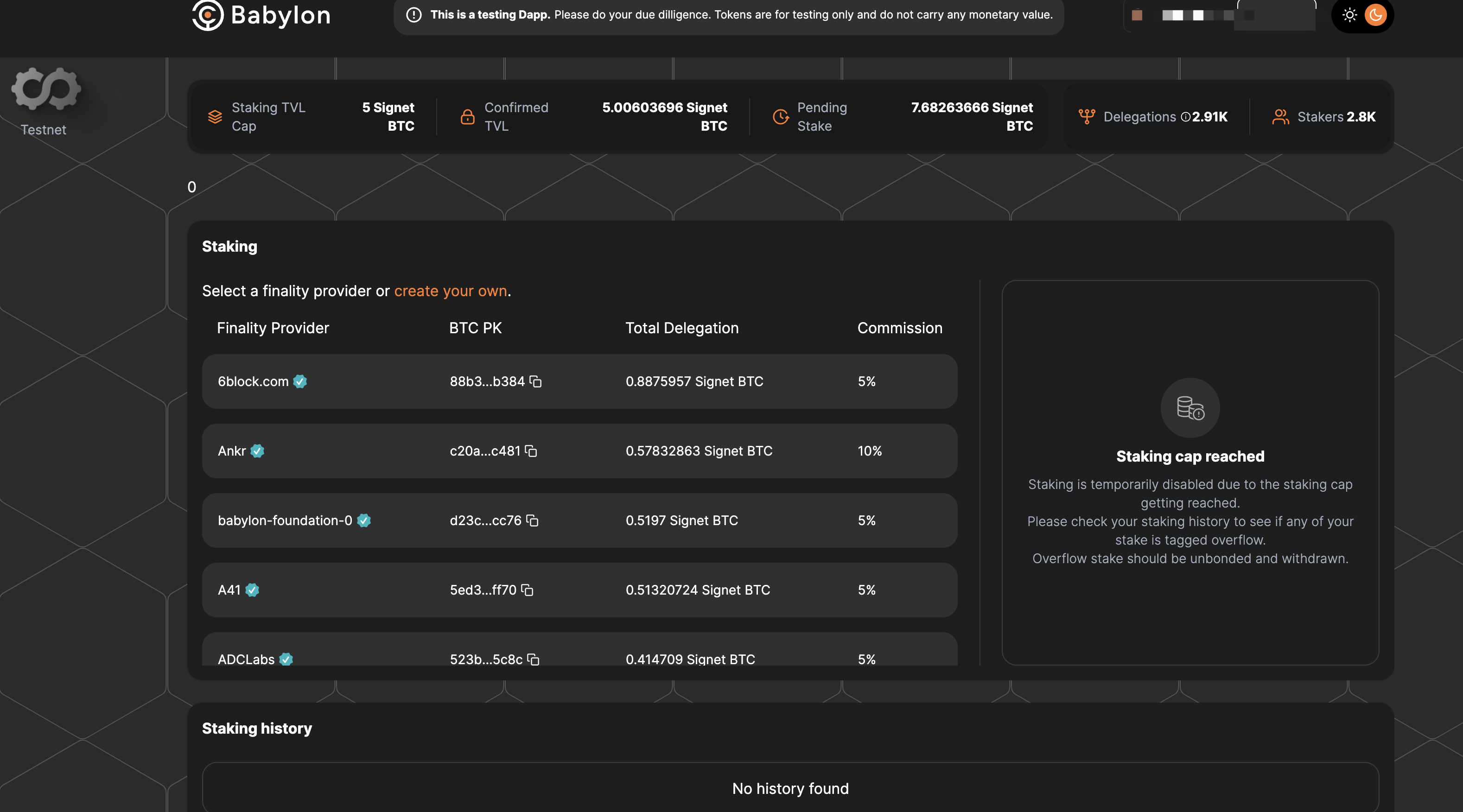This screenshot has height=812, width=1463.
Task: Click the connected wallet address button
Action: coord(1219,15)
